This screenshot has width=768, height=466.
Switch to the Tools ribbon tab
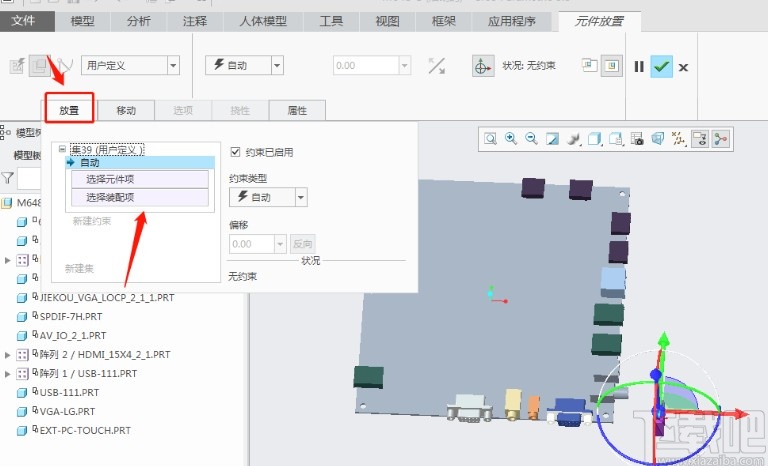(x=332, y=22)
